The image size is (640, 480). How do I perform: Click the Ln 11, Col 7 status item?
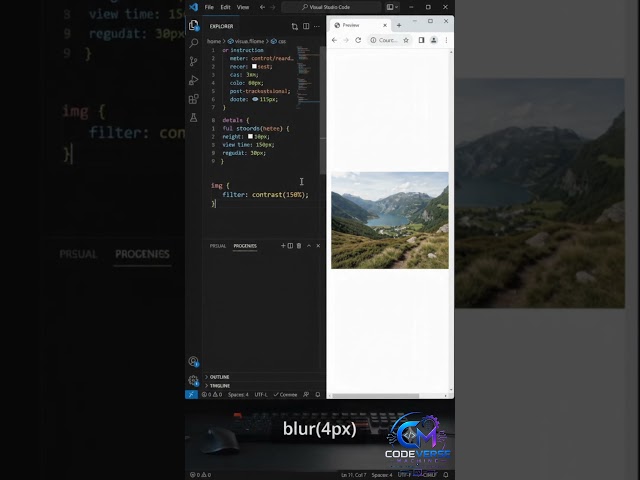(x=354, y=475)
